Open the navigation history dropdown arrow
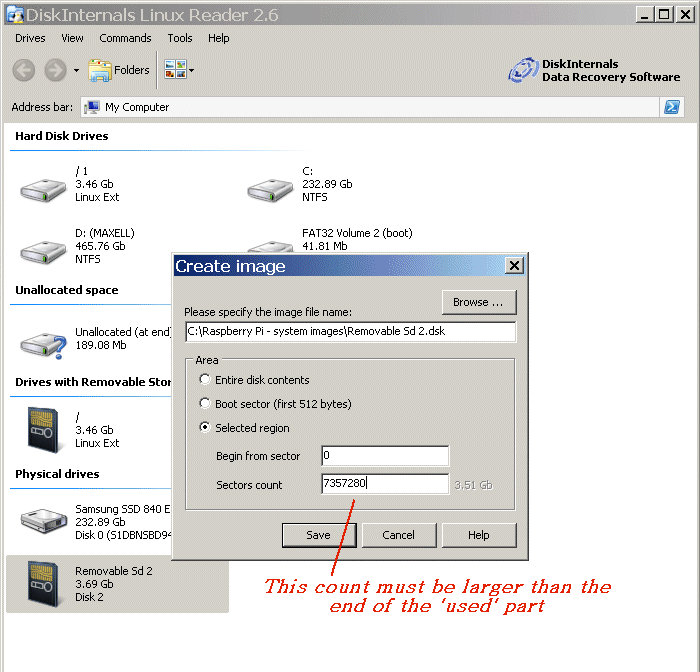This screenshot has height=672, width=700. pyautogui.click(x=76, y=71)
